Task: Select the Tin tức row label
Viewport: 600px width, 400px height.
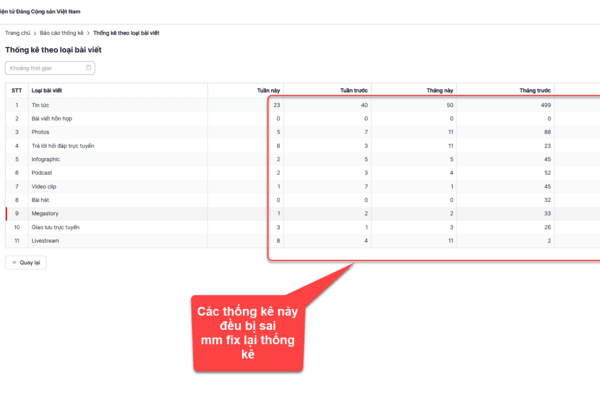Action: (x=40, y=105)
